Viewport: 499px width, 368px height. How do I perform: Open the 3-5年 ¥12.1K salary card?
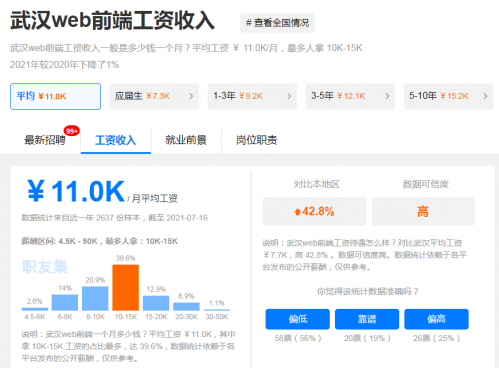click(x=350, y=96)
